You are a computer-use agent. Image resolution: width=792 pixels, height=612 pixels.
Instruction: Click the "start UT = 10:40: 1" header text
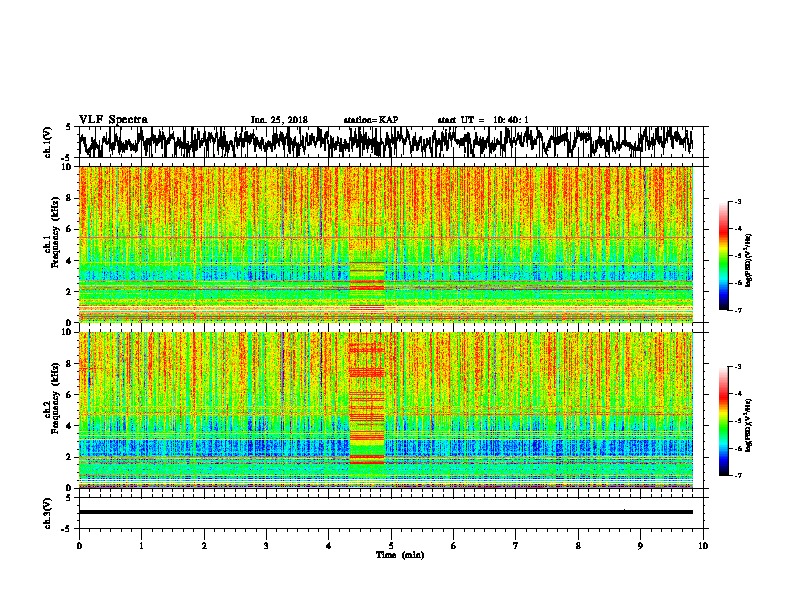click(483, 120)
